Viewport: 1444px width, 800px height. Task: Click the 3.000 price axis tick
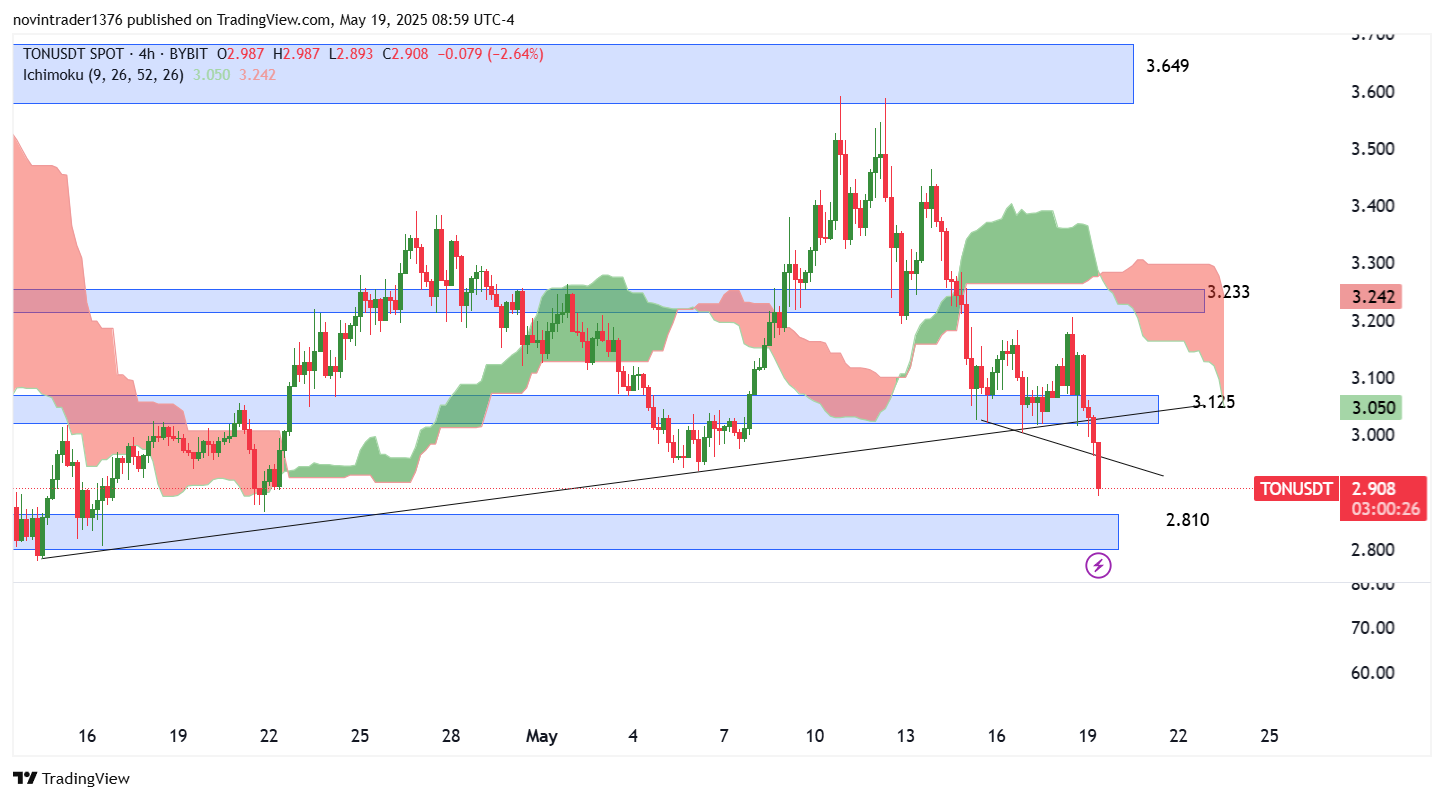pos(1371,434)
